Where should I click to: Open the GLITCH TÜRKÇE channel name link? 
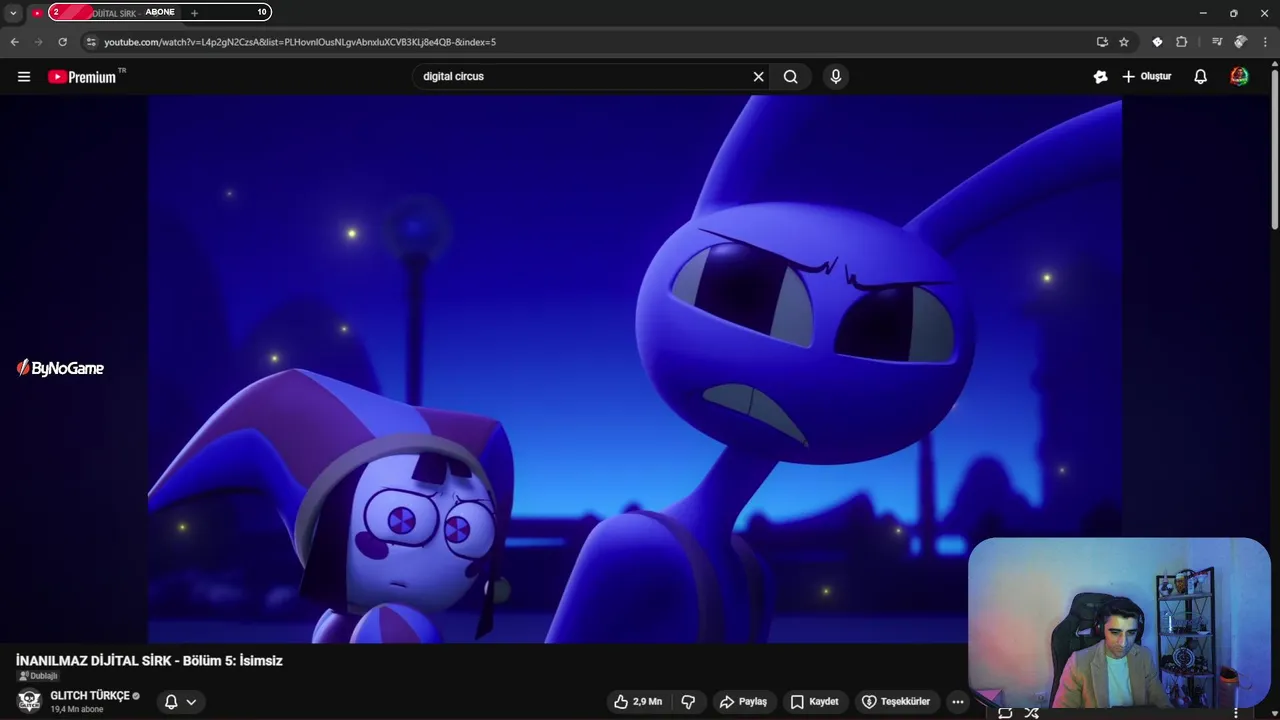[x=90, y=696]
